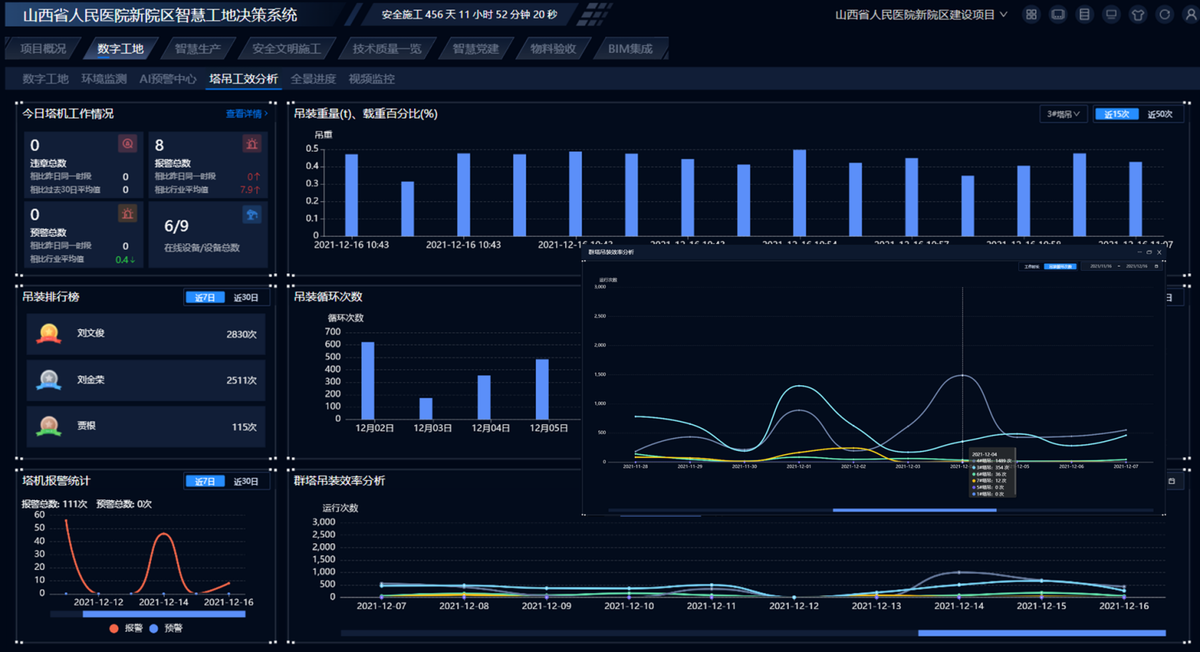Click calendar icon in popup date range

click(x=1156, y=266)
